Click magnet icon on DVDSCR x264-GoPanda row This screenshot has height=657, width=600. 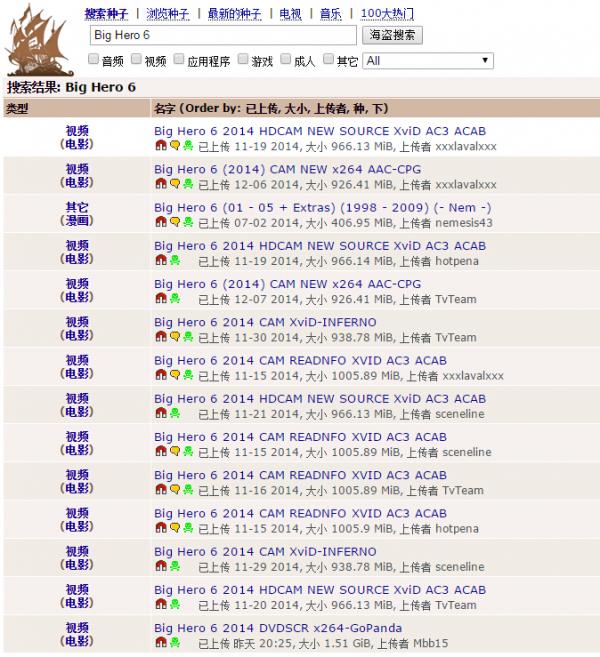point(161,642)
